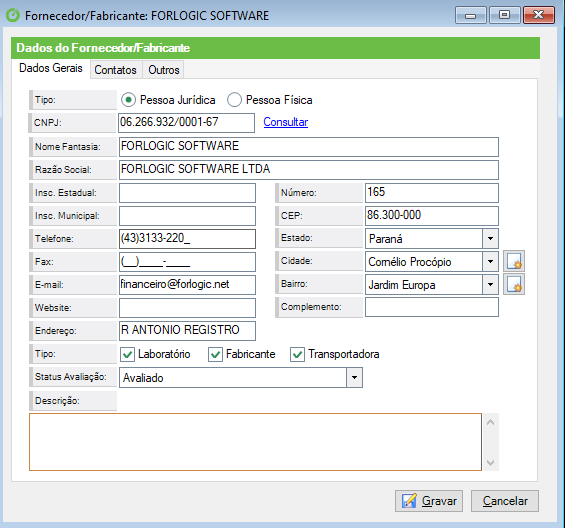Viewport: 565px width, 528px height.
Task: Uncheck the Laboratório checkbox
Action: (x=128, y=355)
